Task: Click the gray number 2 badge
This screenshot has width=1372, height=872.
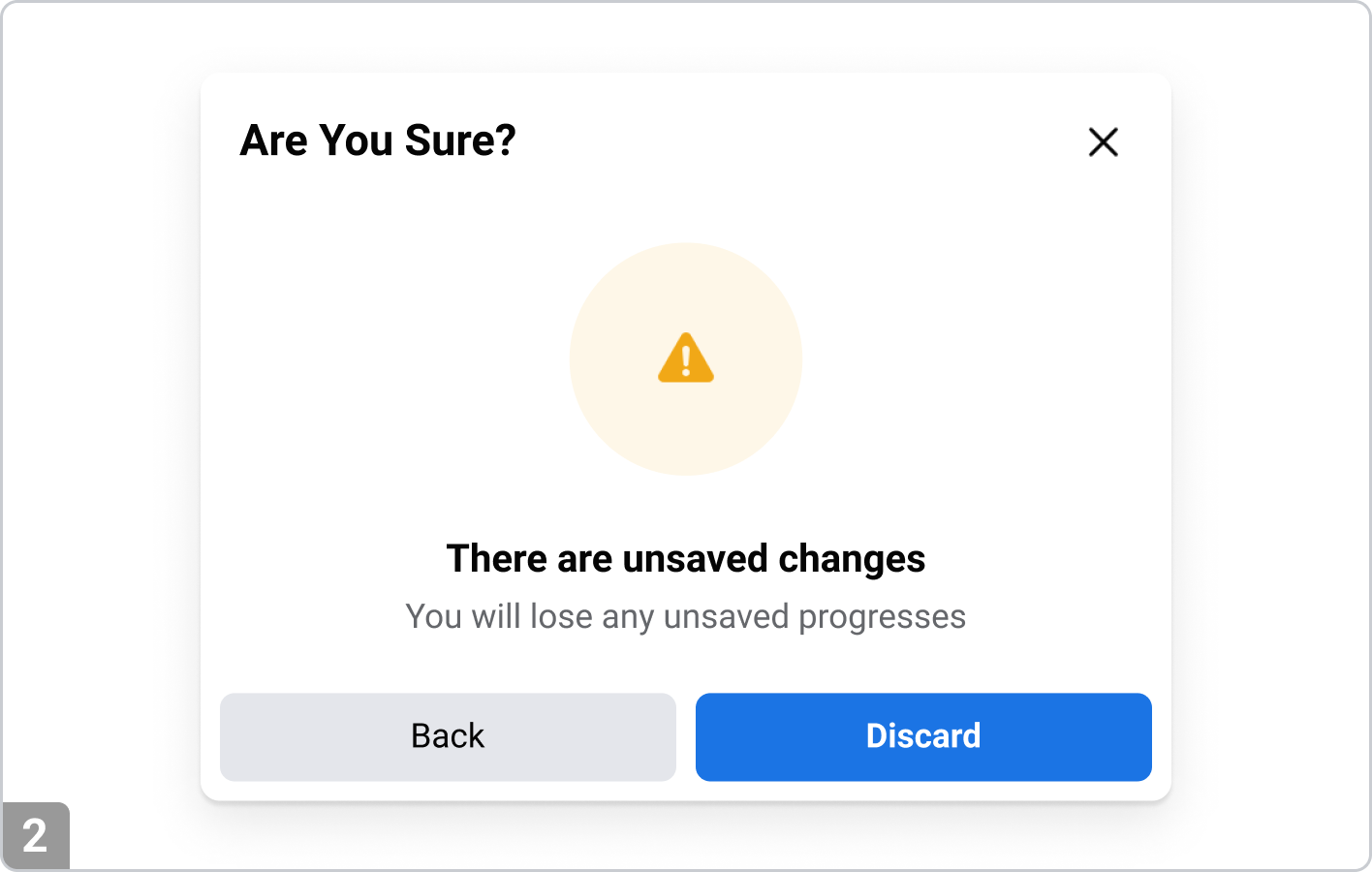Action: tap(35, 835)
